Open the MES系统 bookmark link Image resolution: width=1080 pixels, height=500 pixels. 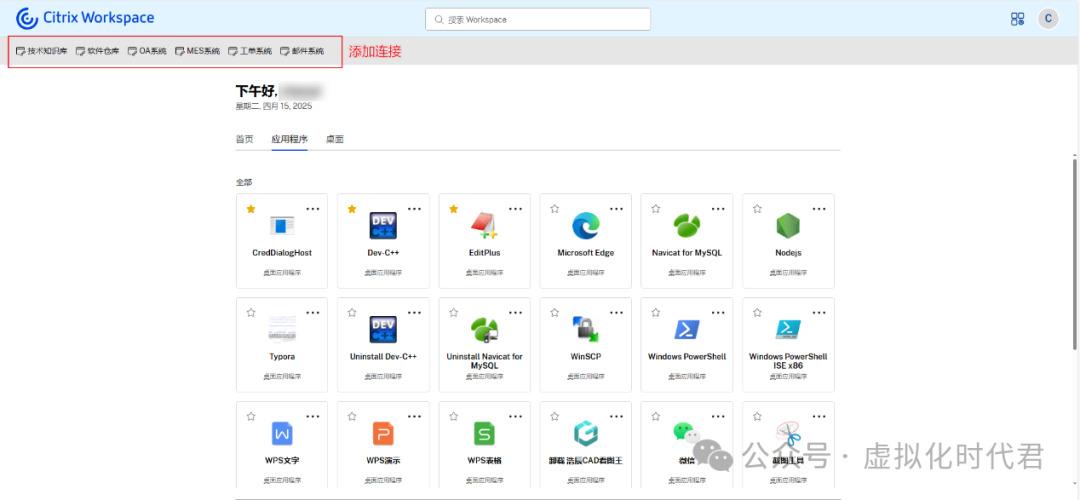(x=197, y=51)
